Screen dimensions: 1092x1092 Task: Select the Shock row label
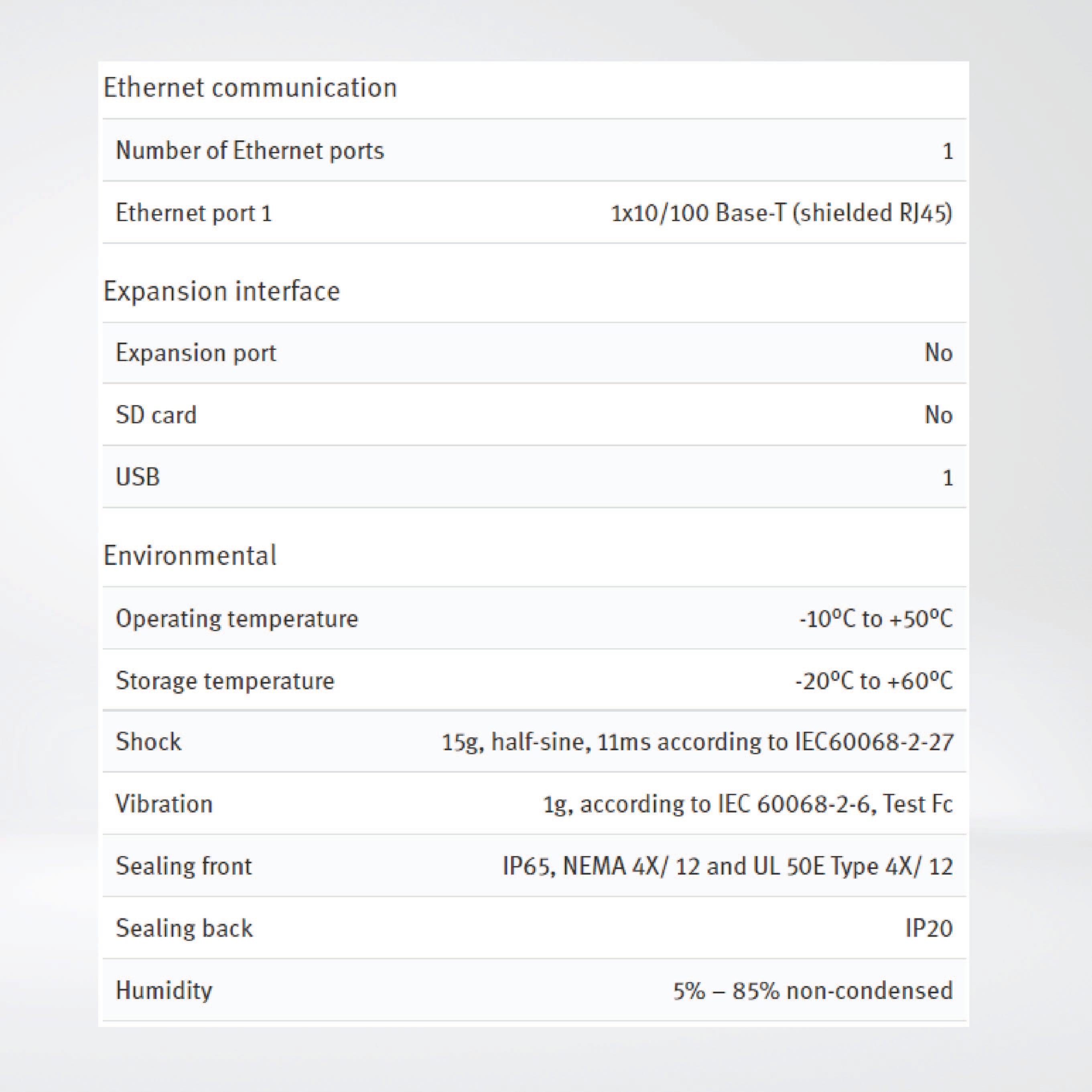pos(149,741)
